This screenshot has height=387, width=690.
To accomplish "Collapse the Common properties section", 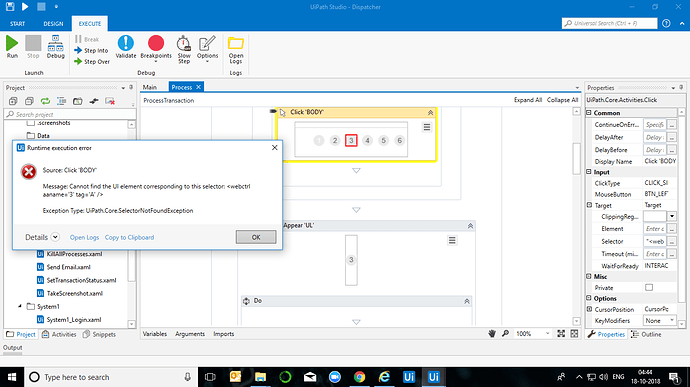I will (589, 113).
